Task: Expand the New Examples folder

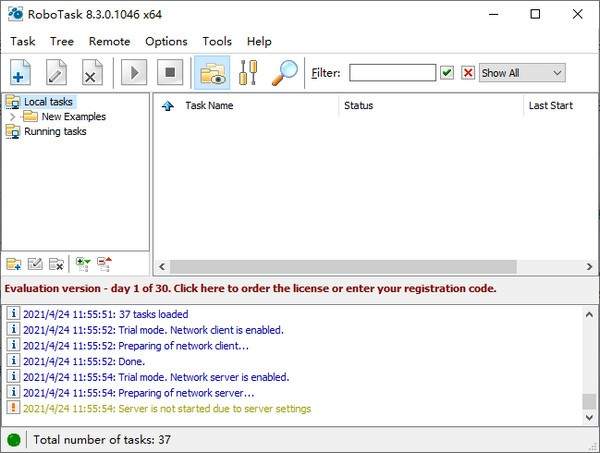Action: [12, 117]
